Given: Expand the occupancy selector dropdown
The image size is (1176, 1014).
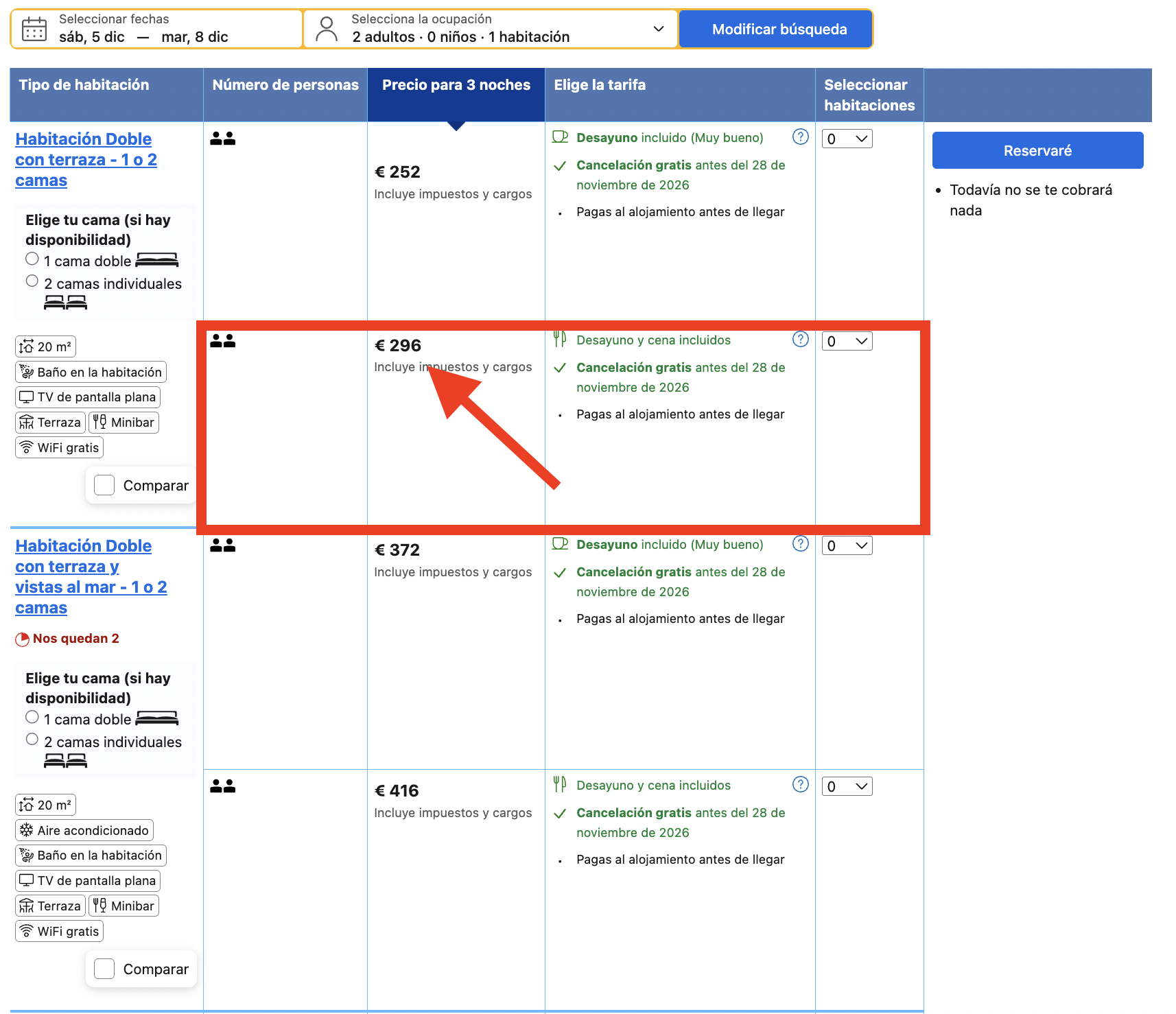Looking at the screenshot, I should (659, 29).
